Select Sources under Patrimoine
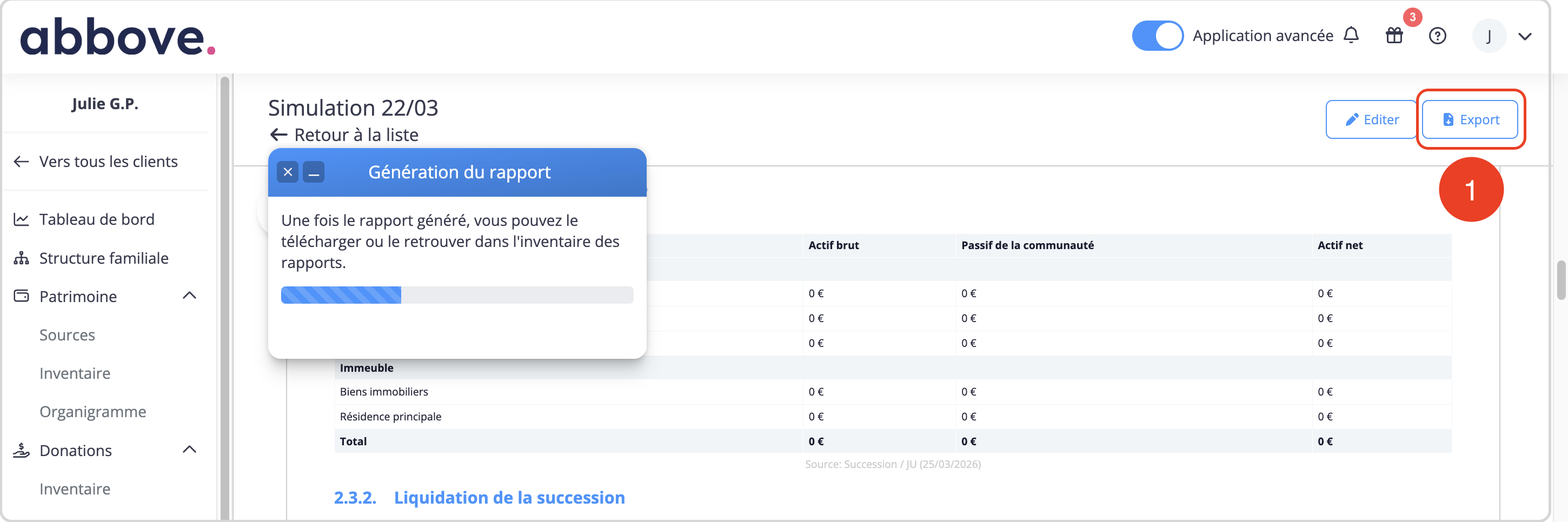The height and width of the screenshot is (522, 1568). point(67,334)
